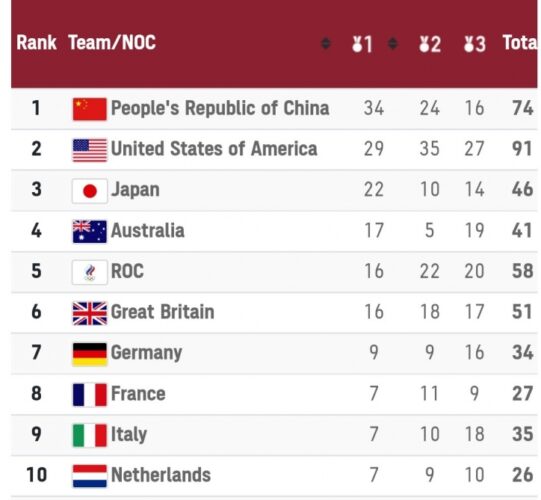Click the Germany flag icon

(x=90, y=354)
